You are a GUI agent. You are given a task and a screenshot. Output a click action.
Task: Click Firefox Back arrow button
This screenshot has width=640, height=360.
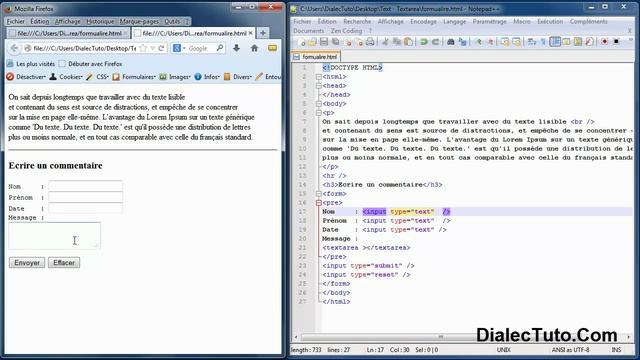tap(14, 48)
